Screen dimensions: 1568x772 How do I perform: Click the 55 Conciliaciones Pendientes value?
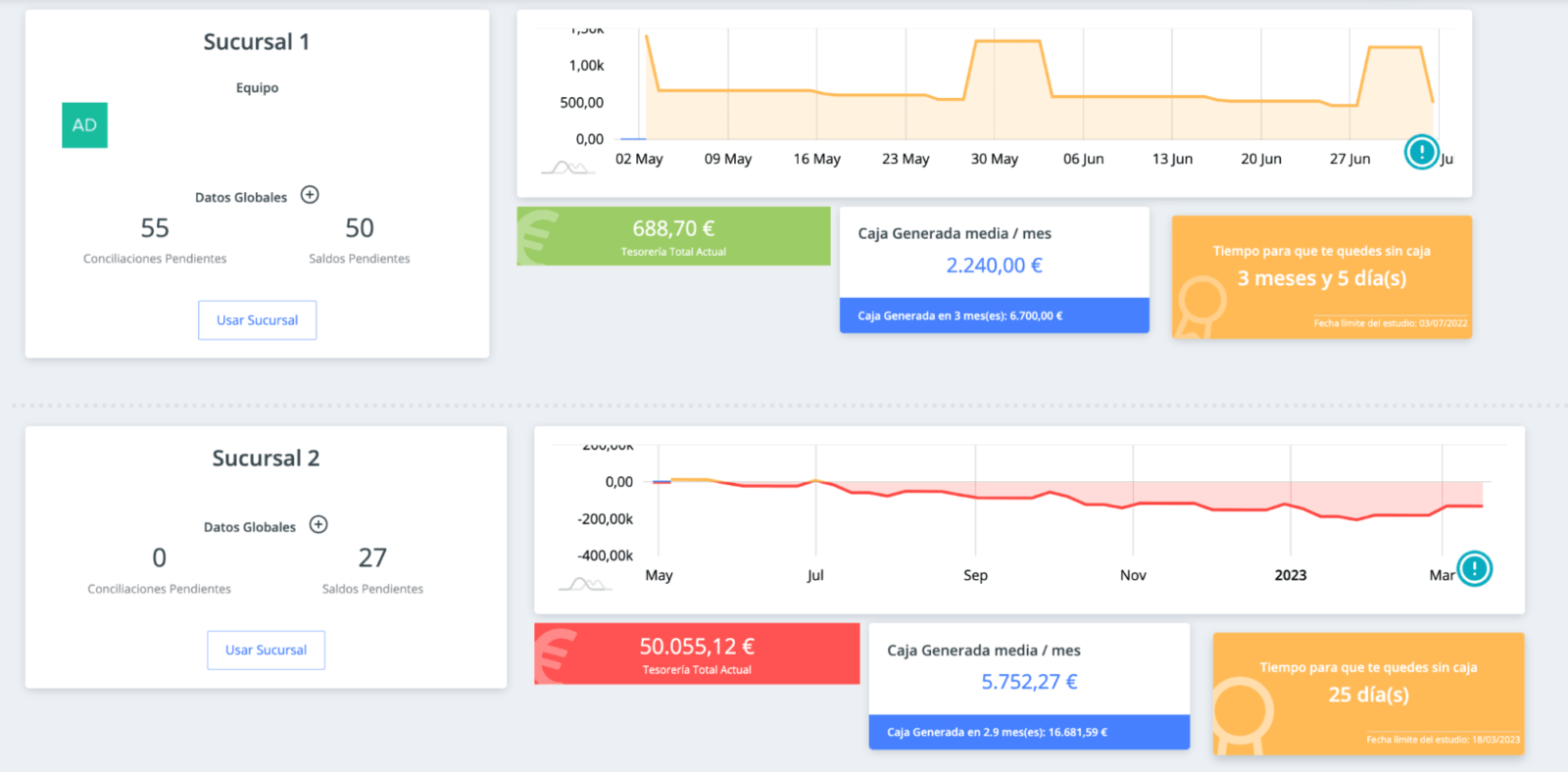coord(155,228)
